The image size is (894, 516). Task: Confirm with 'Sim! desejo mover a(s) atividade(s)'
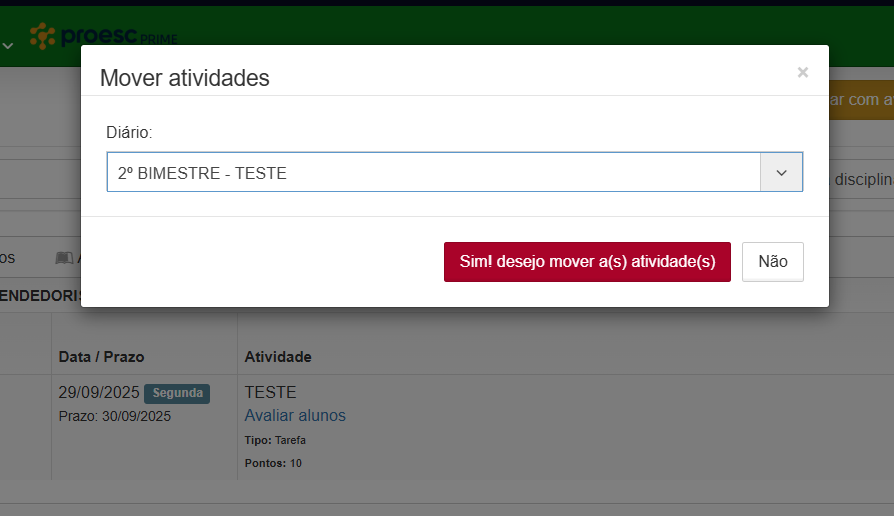pos(587,262)
